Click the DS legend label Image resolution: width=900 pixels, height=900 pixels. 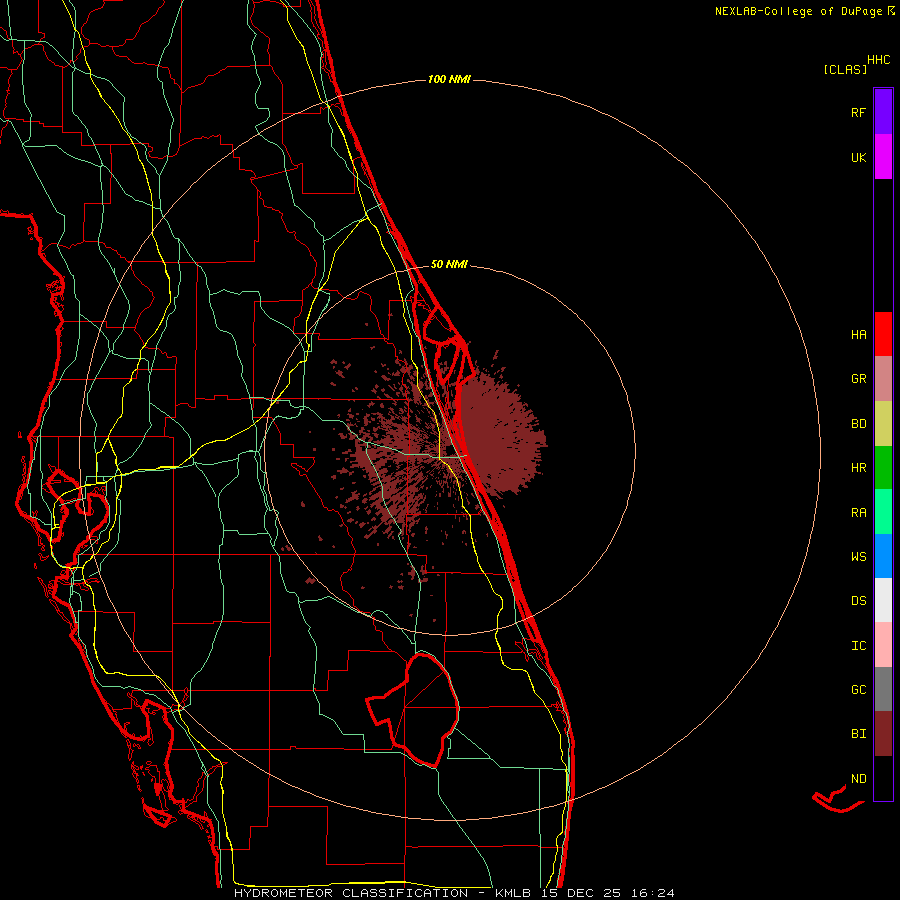pyautogui.click(x=858, y=601)
